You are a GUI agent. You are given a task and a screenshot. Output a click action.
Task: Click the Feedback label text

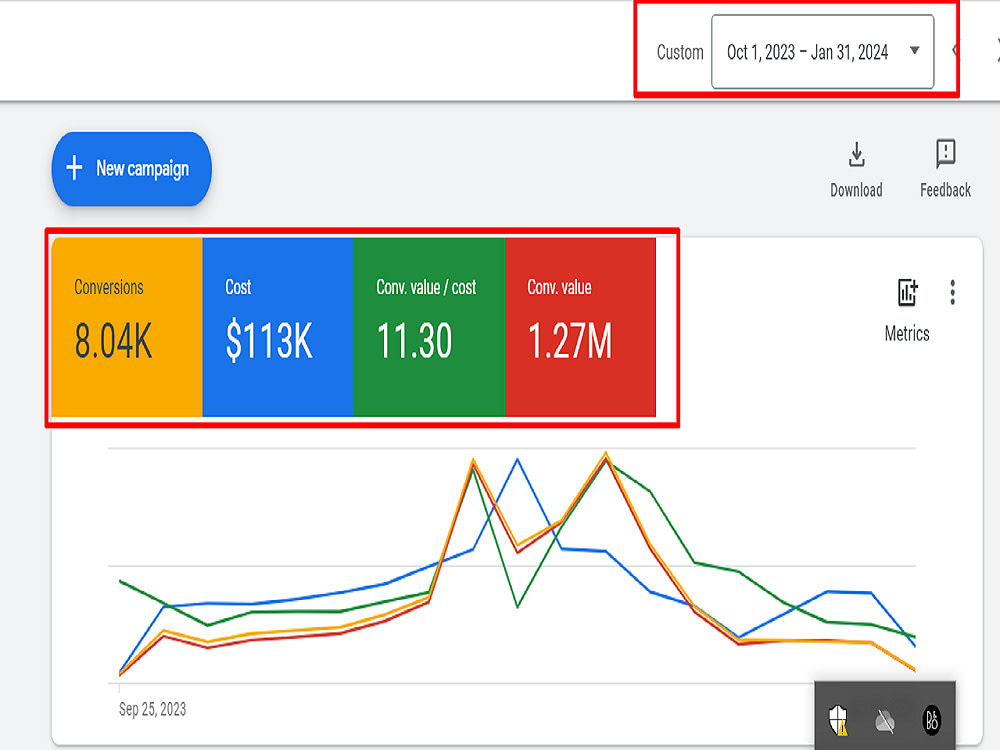(x=945, y=190)
